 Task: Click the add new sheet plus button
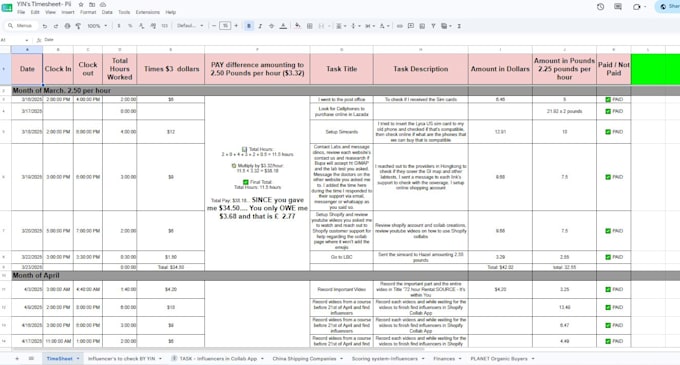17,358
